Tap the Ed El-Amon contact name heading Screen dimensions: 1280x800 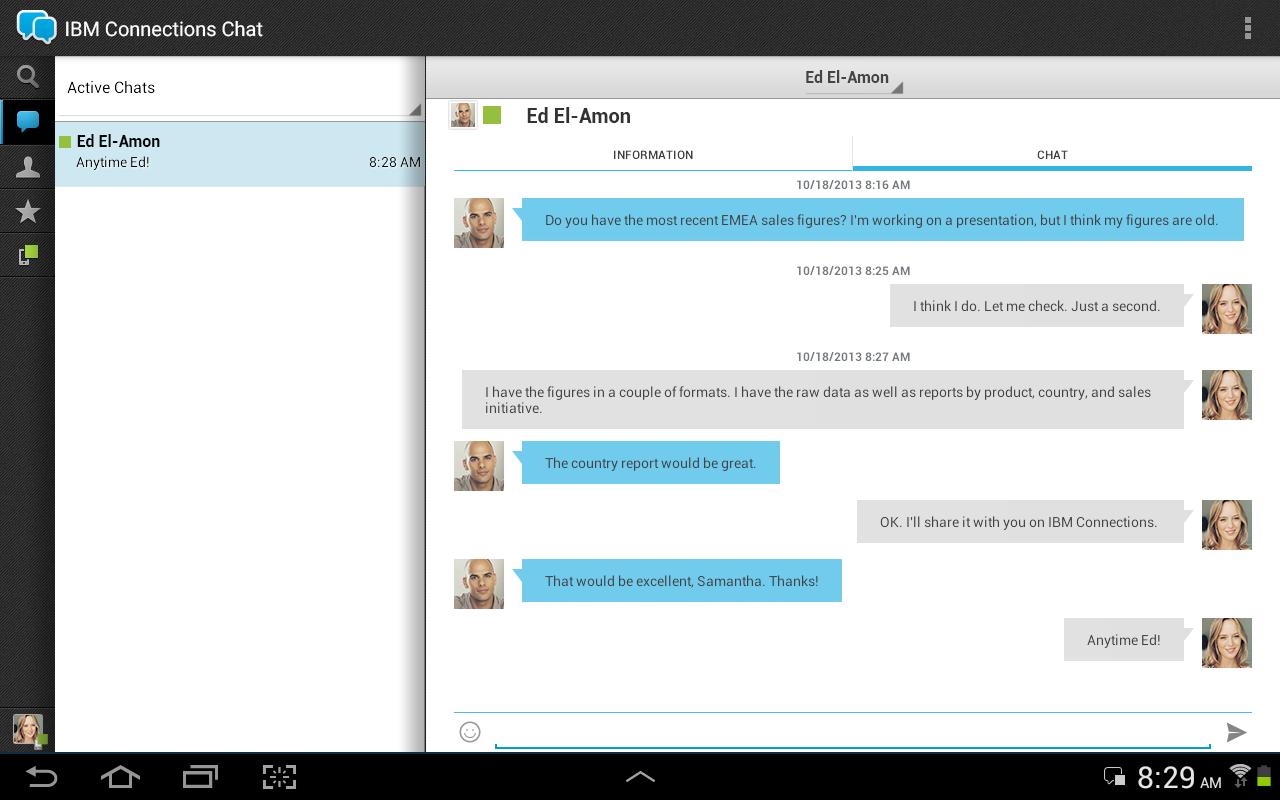[x=578, y=116]
